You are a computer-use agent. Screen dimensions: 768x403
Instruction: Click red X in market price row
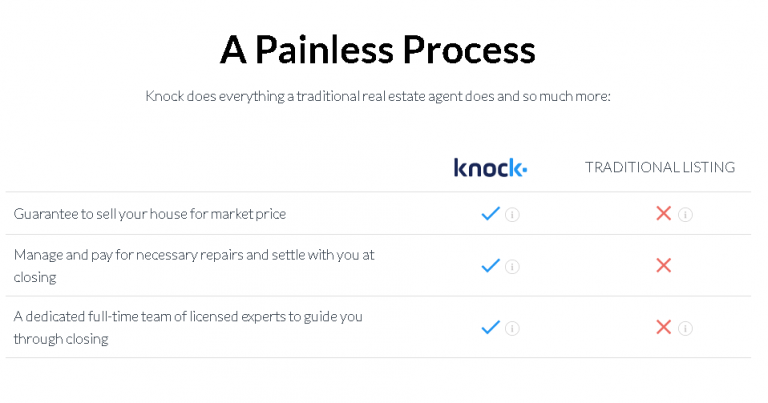(x=664, y=213)
